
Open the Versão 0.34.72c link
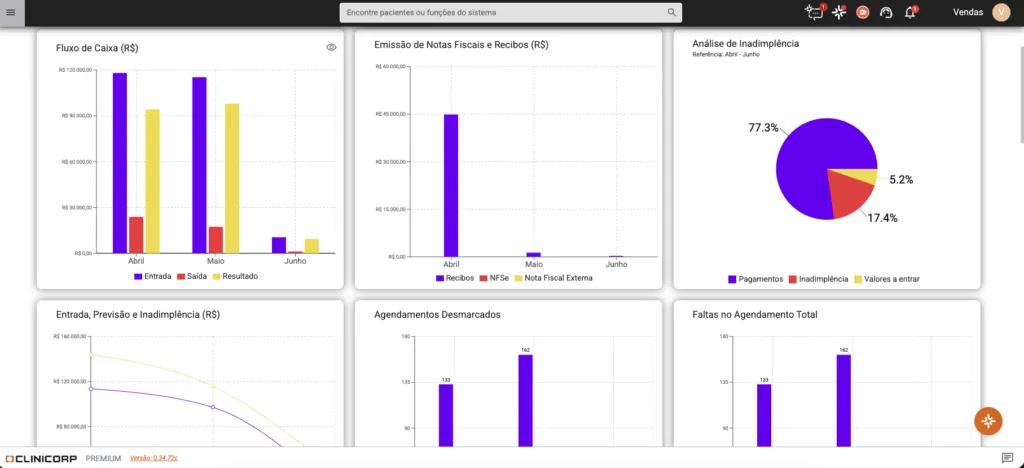point(154,458)
